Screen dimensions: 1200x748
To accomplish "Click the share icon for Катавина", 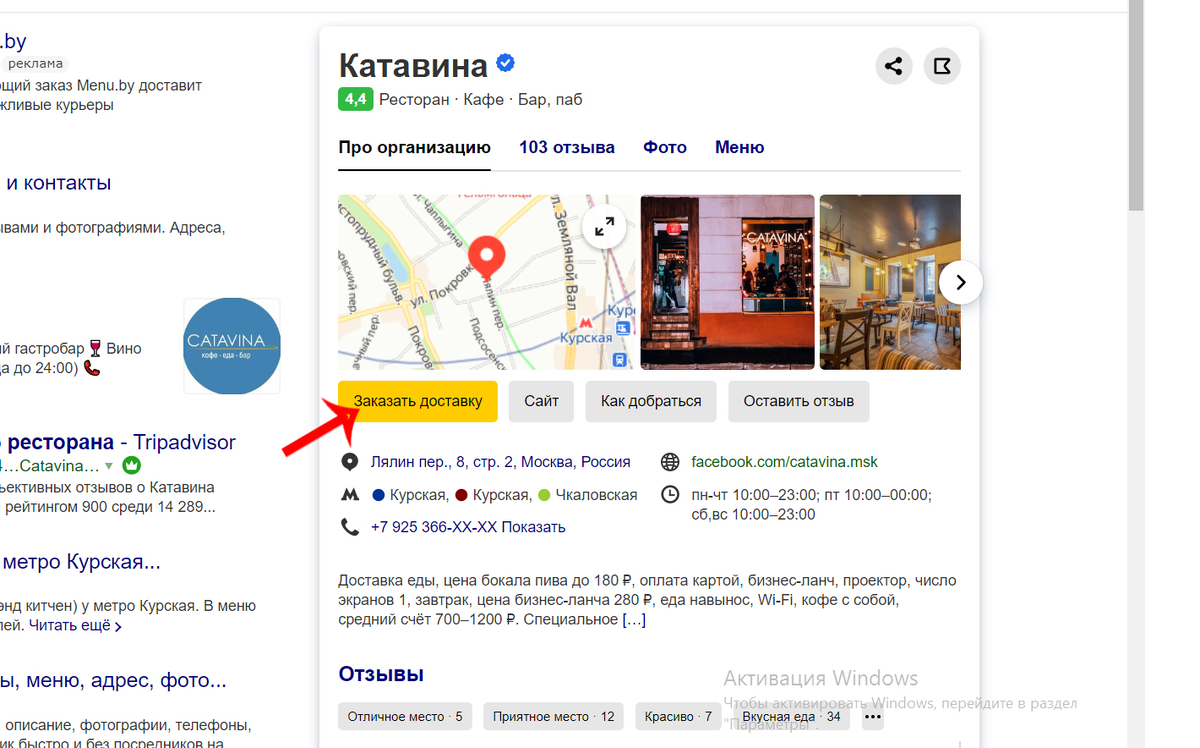I will (x=894, y=67).
